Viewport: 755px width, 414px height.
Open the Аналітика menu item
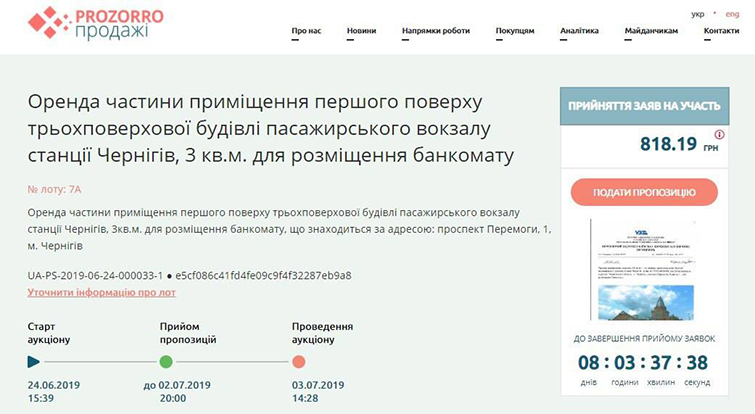579,31
